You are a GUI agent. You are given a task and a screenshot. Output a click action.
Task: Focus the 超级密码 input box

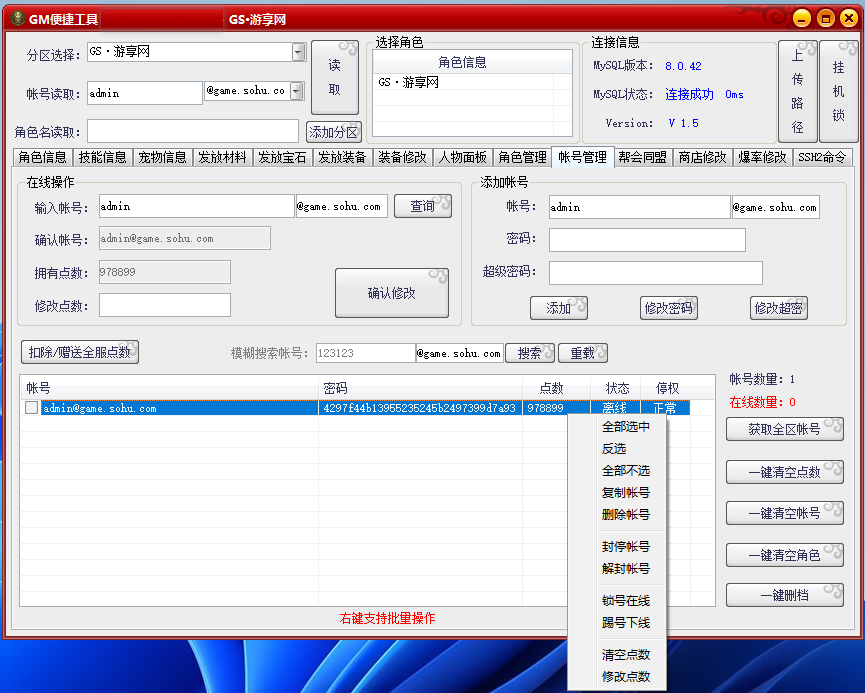click(x=655, y=273)
